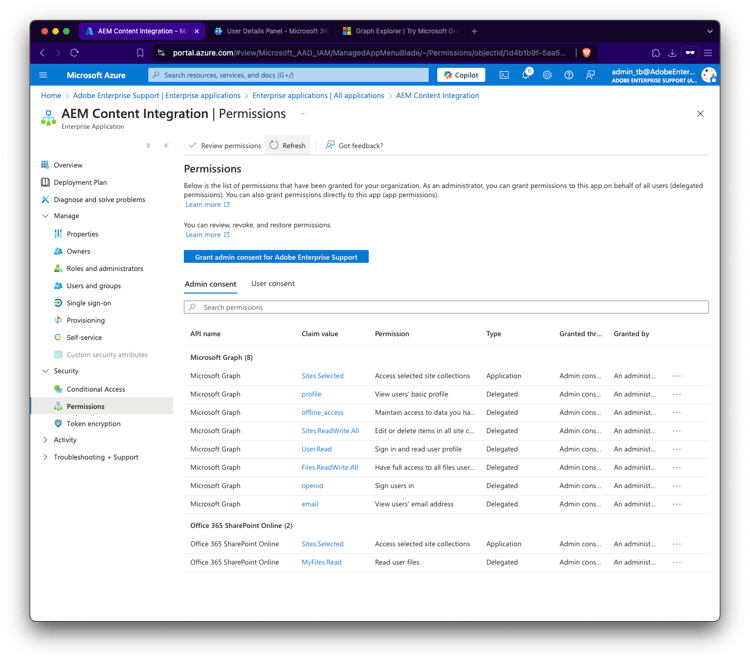Open the Azure portal hamburger menu
The image size is (750, 661).
tap(43, 75)
